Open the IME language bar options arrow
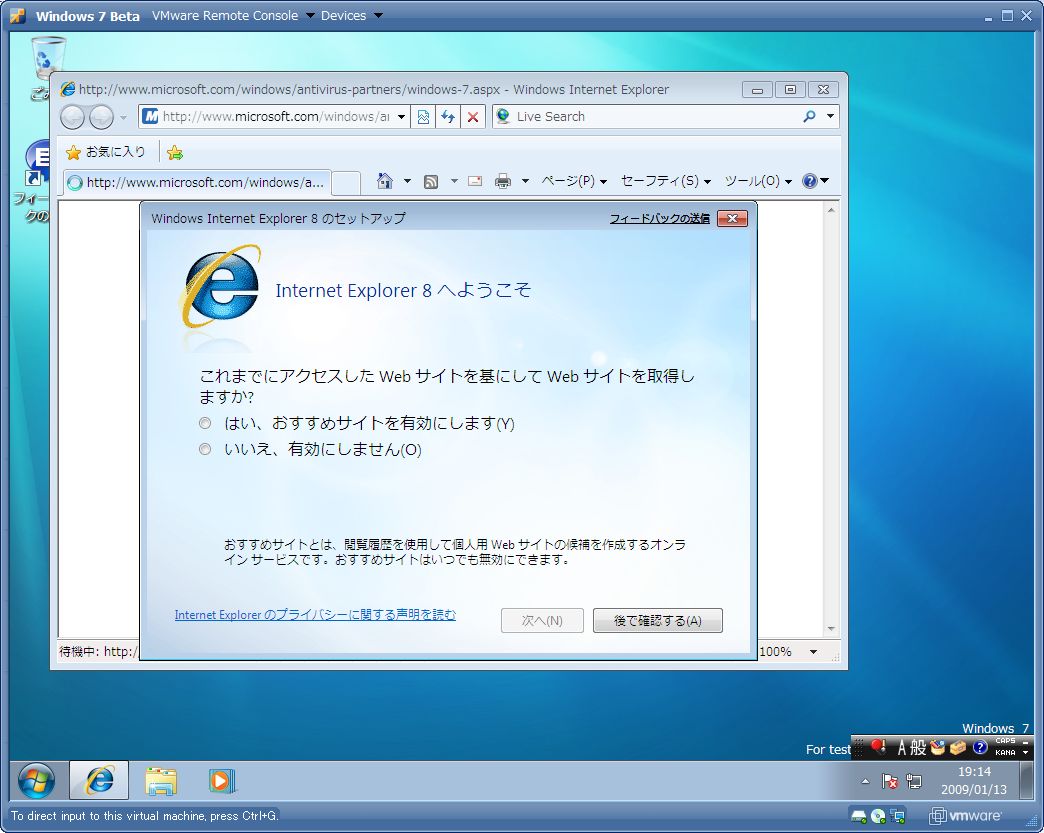1044x833 pixels. [1025, 752]
